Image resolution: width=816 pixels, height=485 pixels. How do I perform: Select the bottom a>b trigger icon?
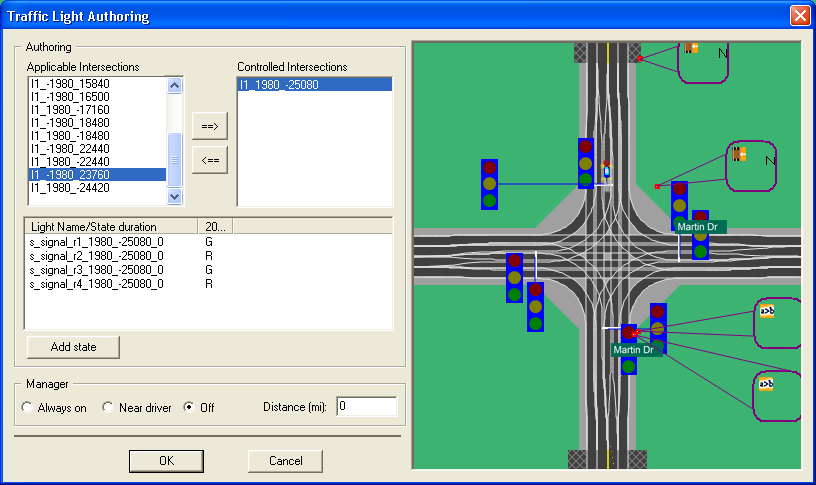tap(766, 384)
